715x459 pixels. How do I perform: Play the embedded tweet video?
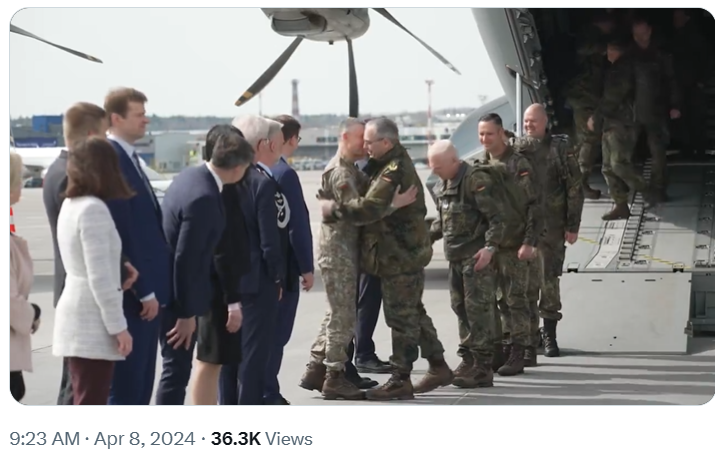point(362,206)
